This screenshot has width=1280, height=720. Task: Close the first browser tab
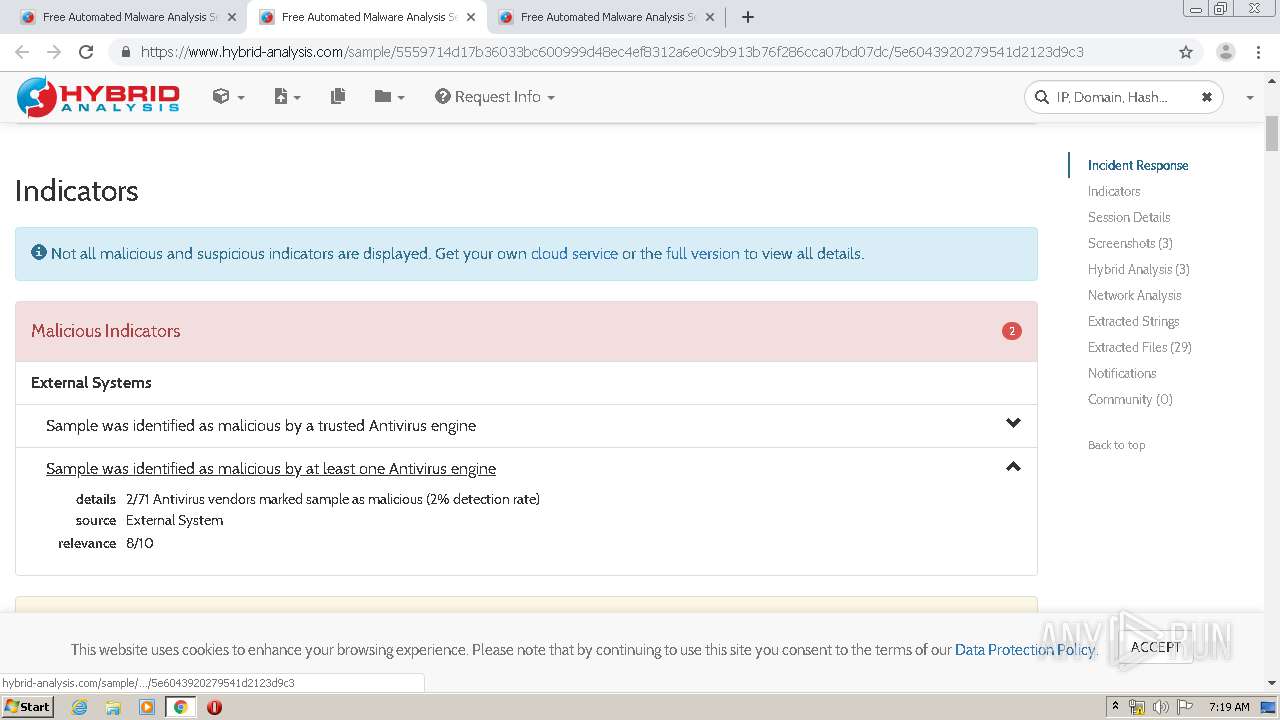click(232, 17)
